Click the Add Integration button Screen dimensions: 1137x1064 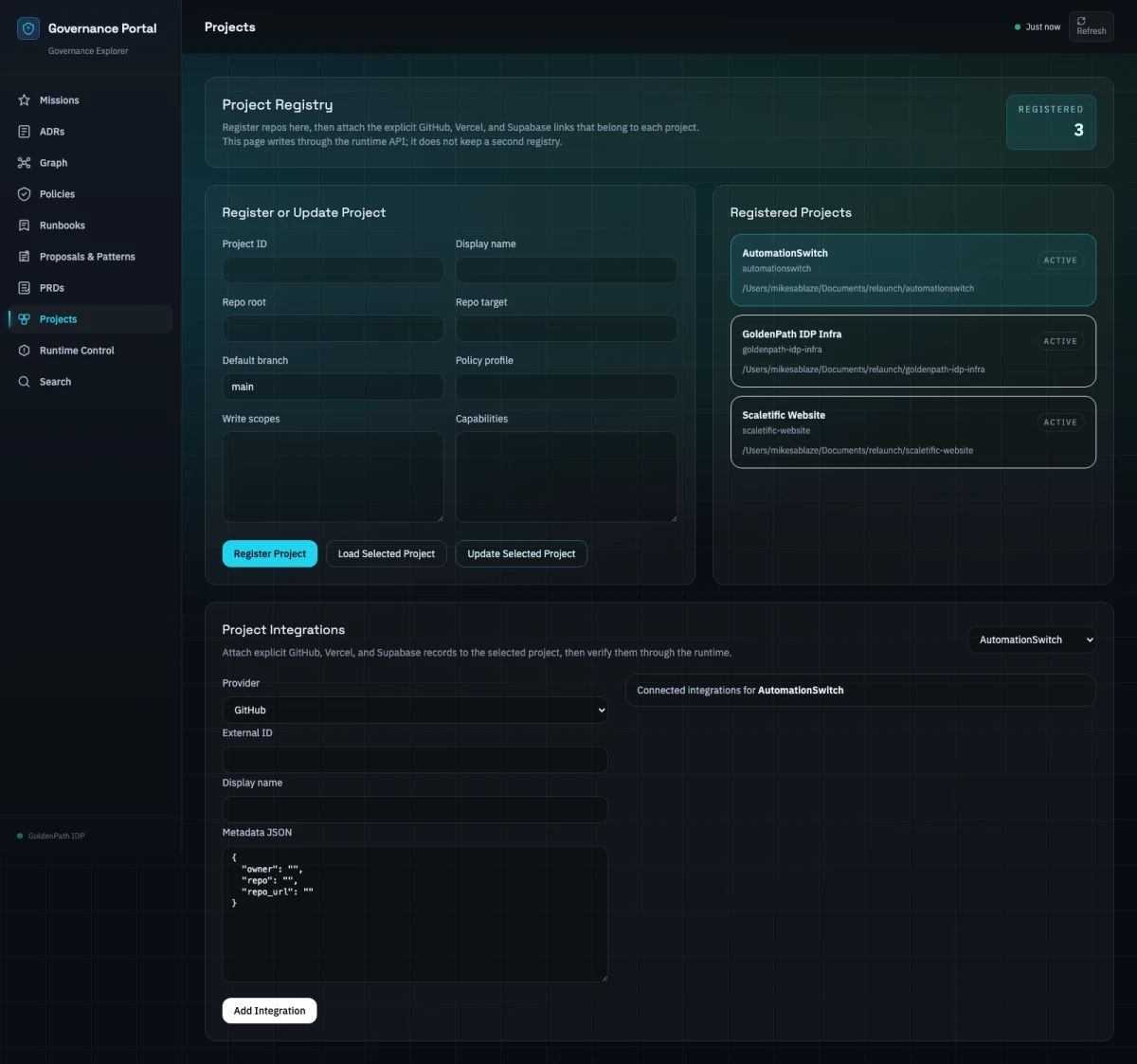269,1011
